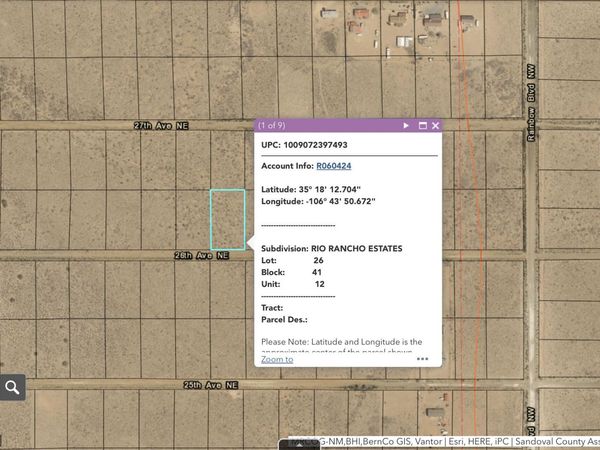Screen dimensions: 600x450
Task: Maximize the parcel info popup
Action: (x=422, y=126)
